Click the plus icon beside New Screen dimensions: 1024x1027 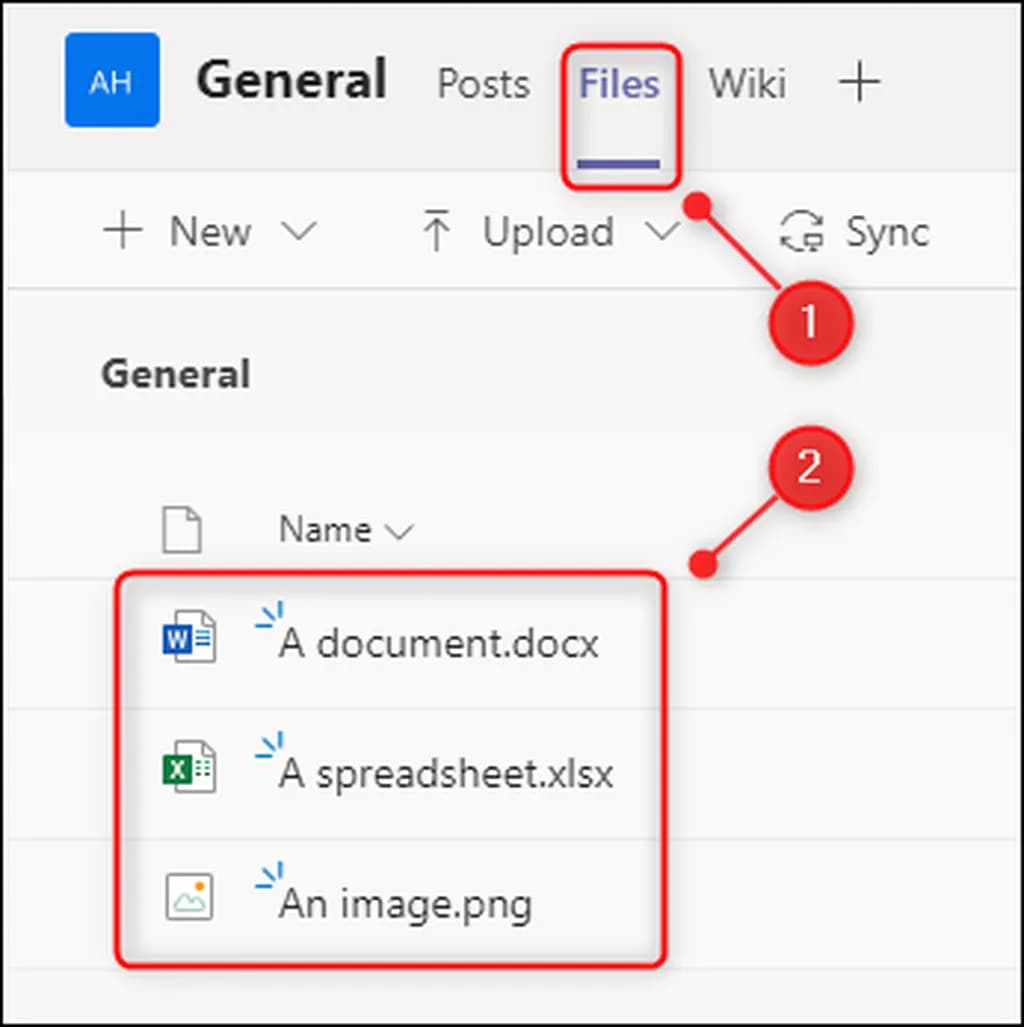pos(124,232)
